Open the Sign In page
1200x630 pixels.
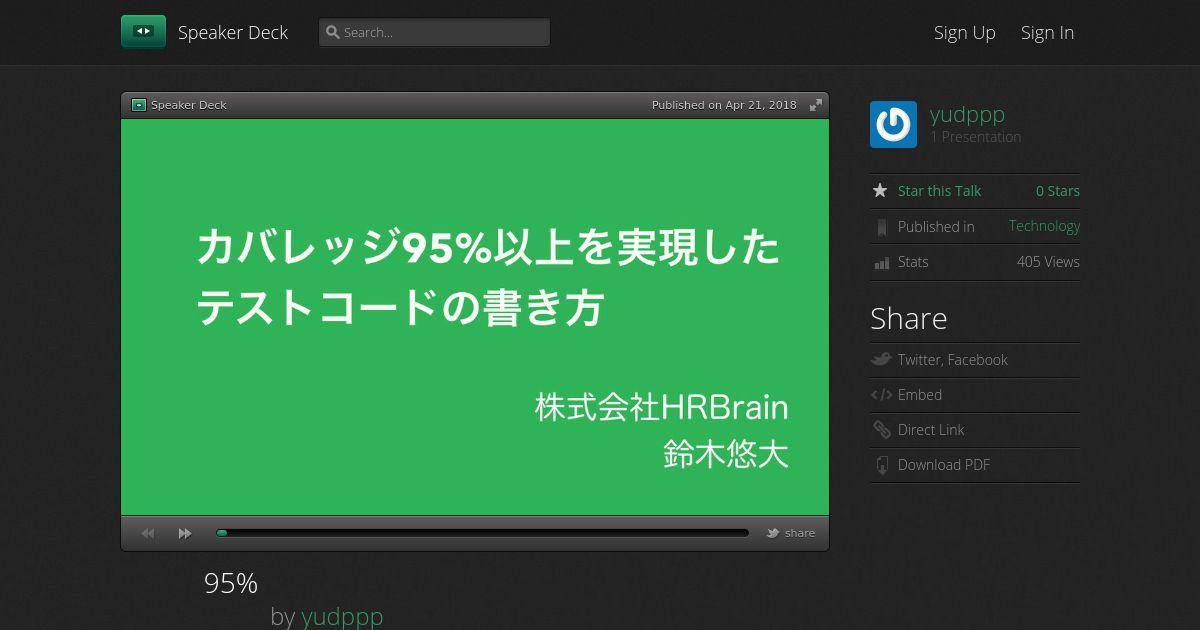1047,32
